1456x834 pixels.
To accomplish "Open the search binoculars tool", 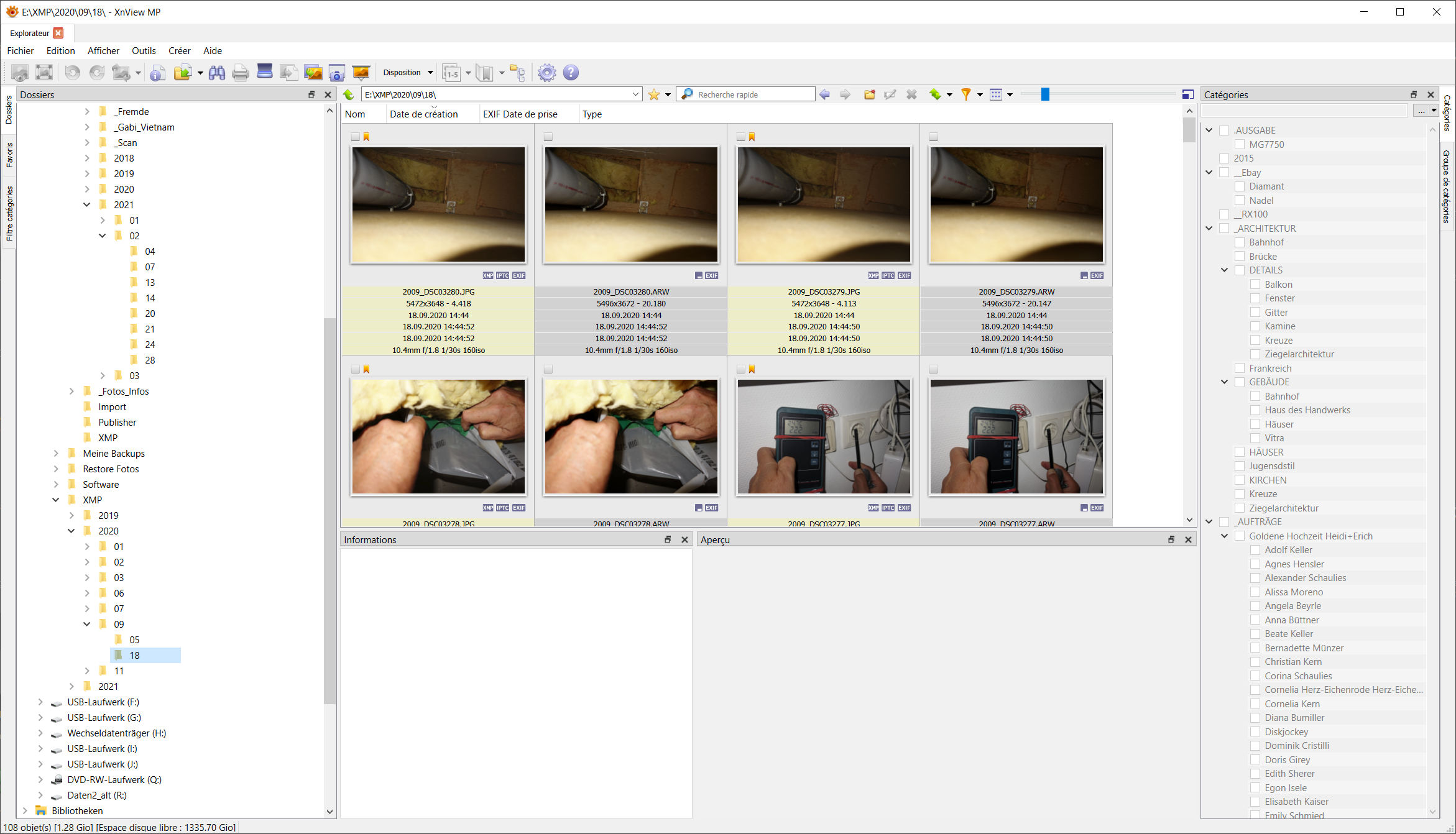I will (x=216, y=73).
